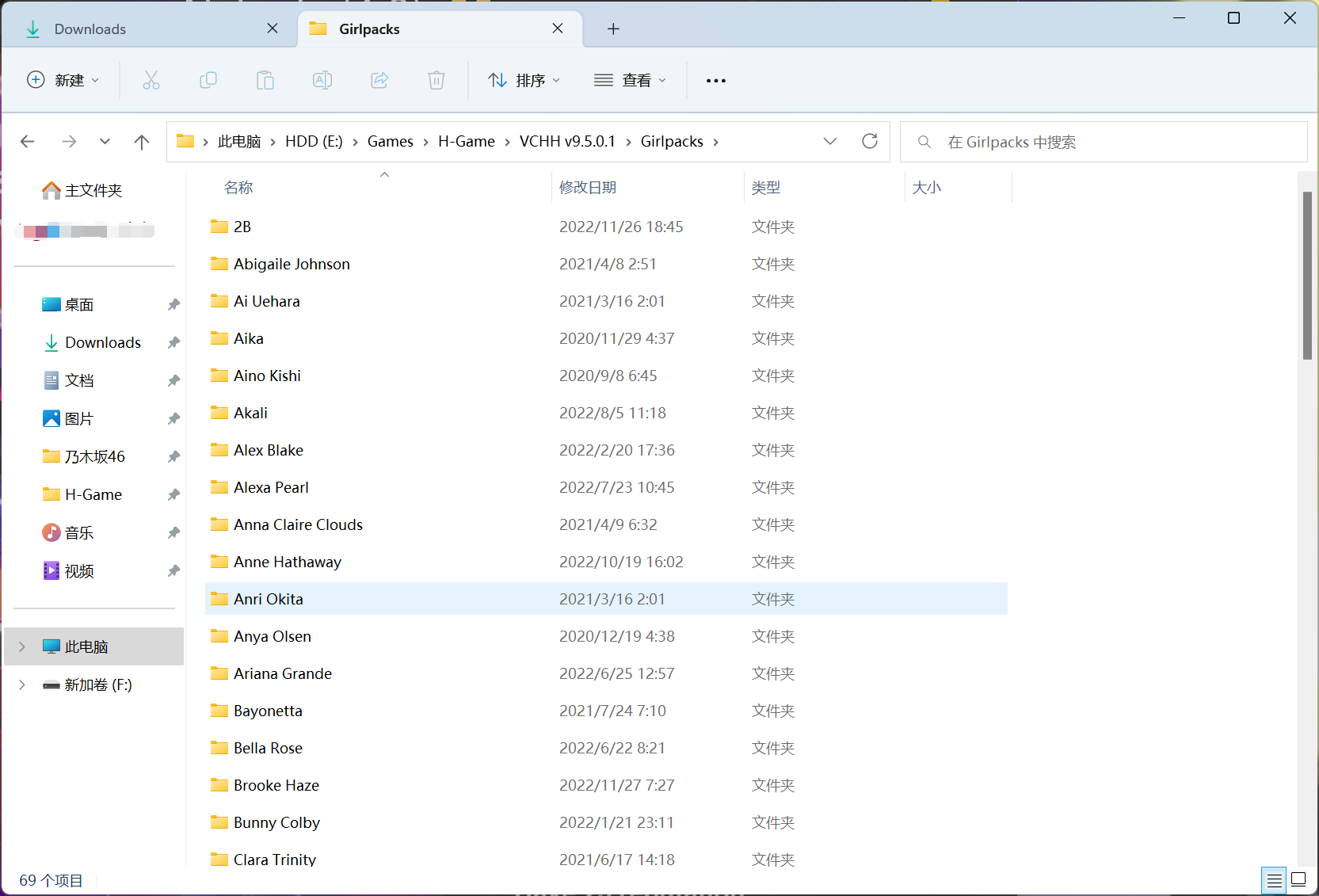Open the three-dot See more menu
The height and width of the screenshot is (896, 1319).
pos(716,80)
